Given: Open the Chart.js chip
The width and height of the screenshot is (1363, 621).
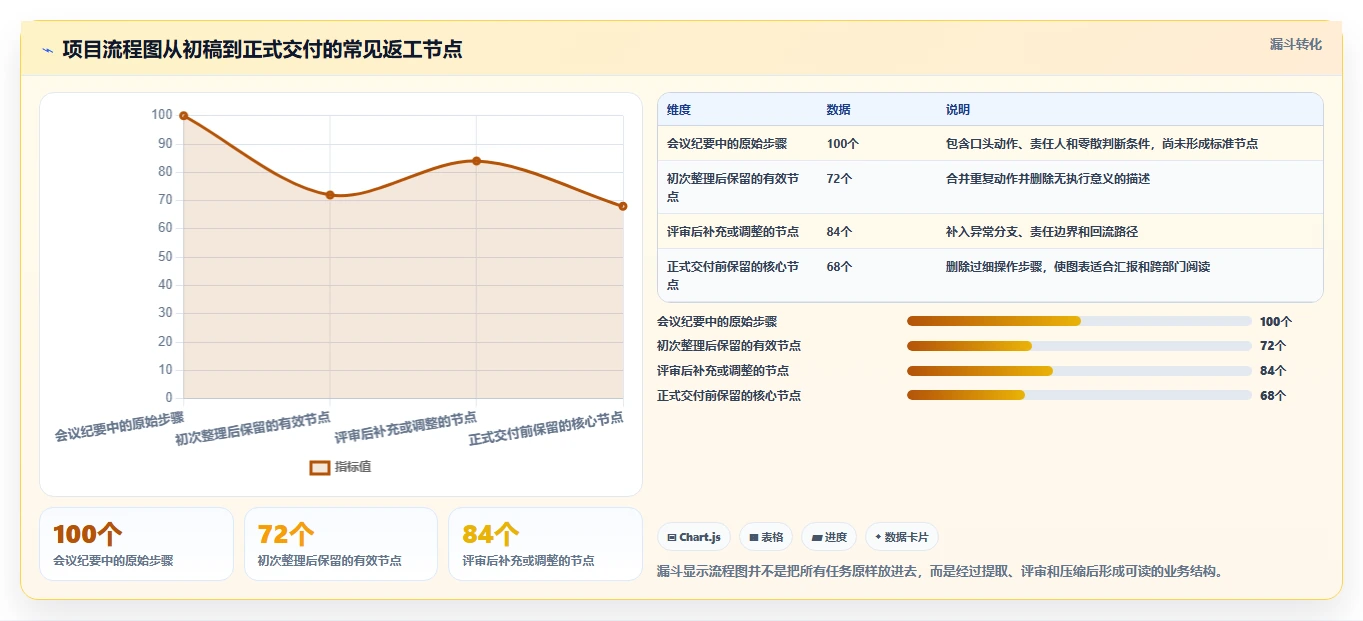Looking at the screenshot, I should point(694,537).
